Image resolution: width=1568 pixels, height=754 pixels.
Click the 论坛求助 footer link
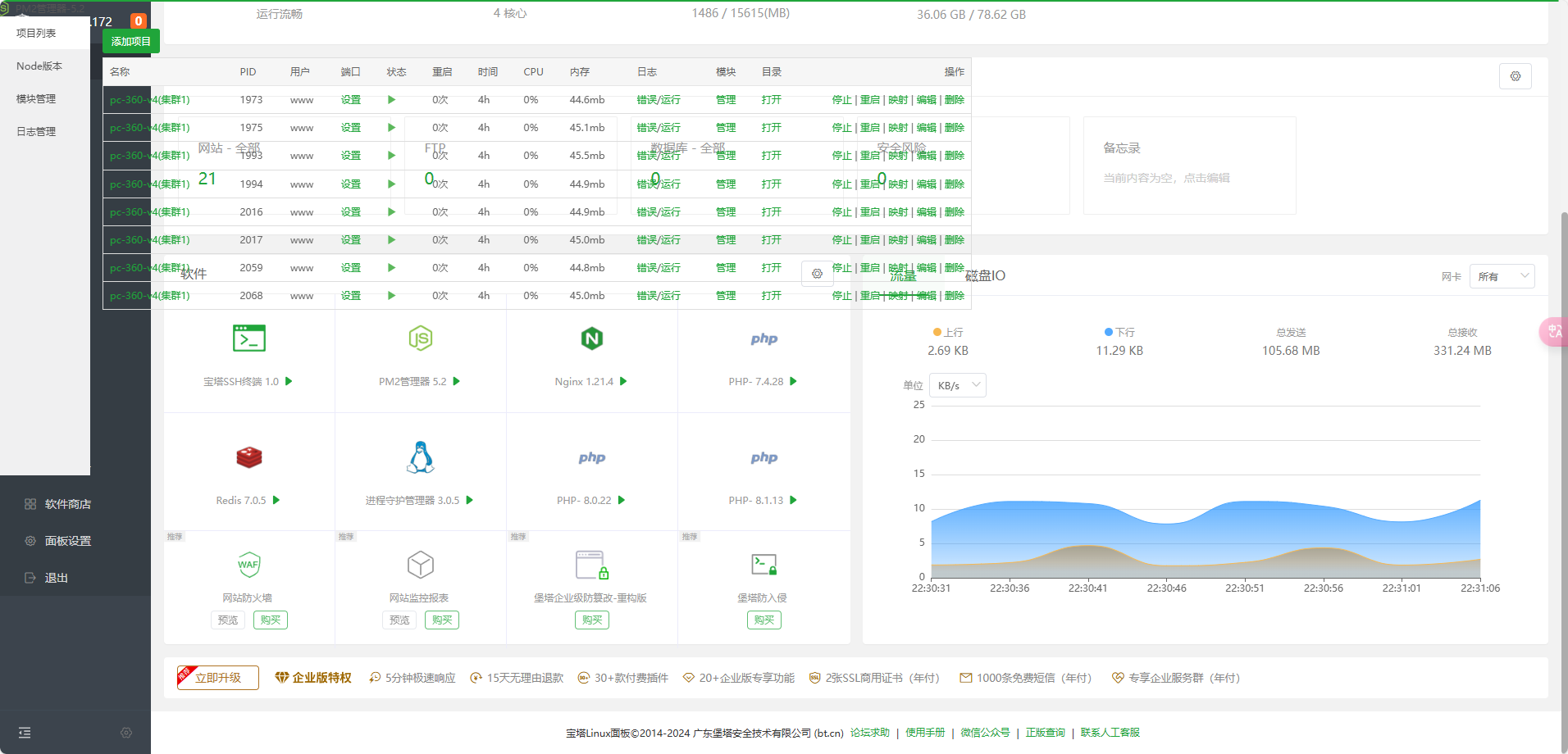tap(870, 733)
